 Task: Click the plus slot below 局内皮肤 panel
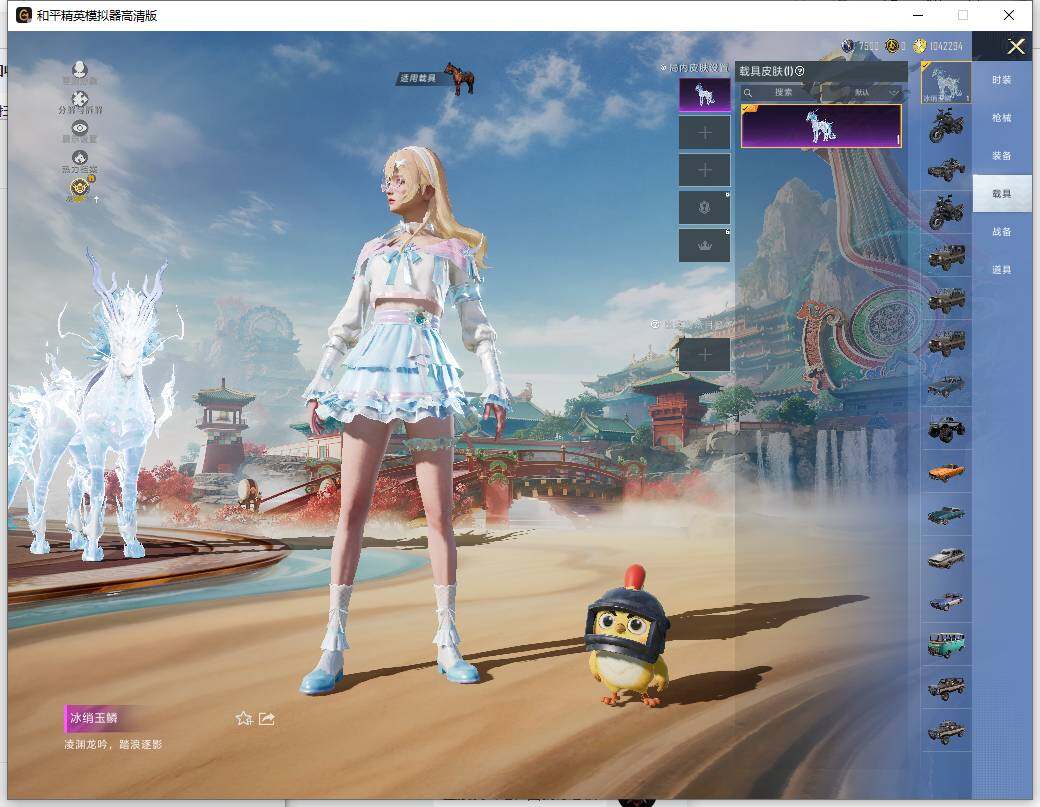[704, 354]
